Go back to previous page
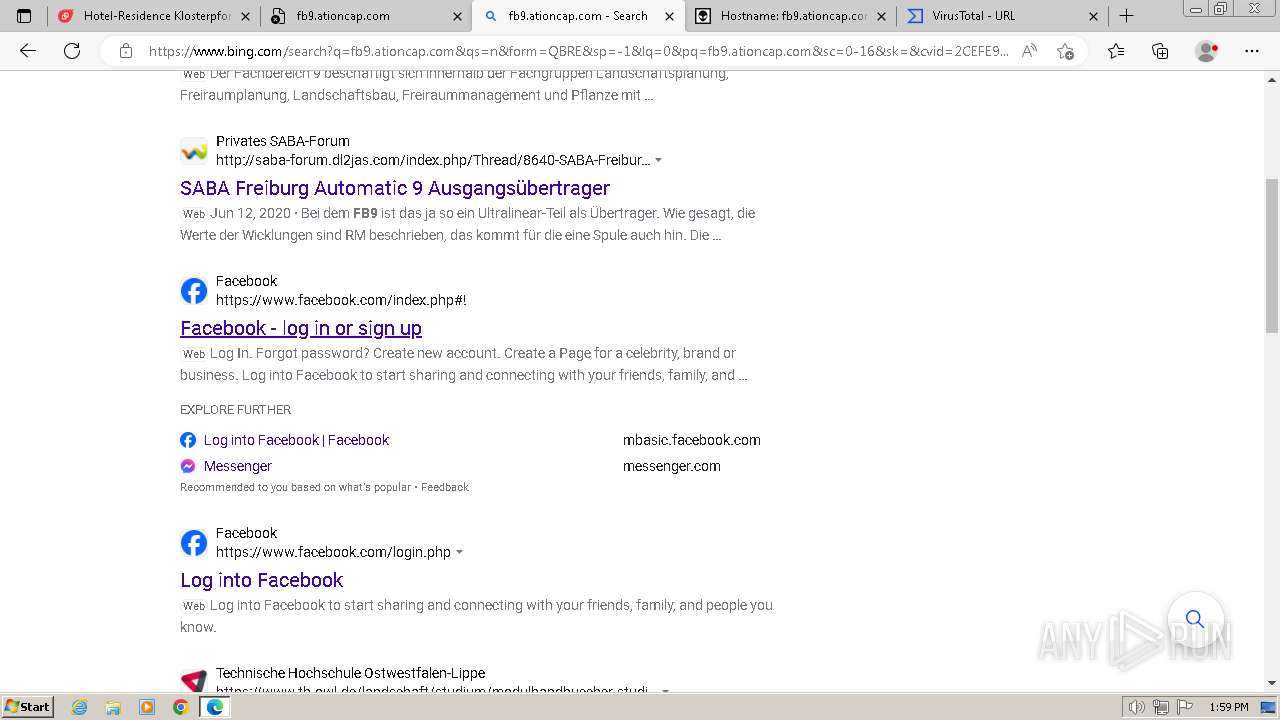1280x720 pixels. click(28, 51)
